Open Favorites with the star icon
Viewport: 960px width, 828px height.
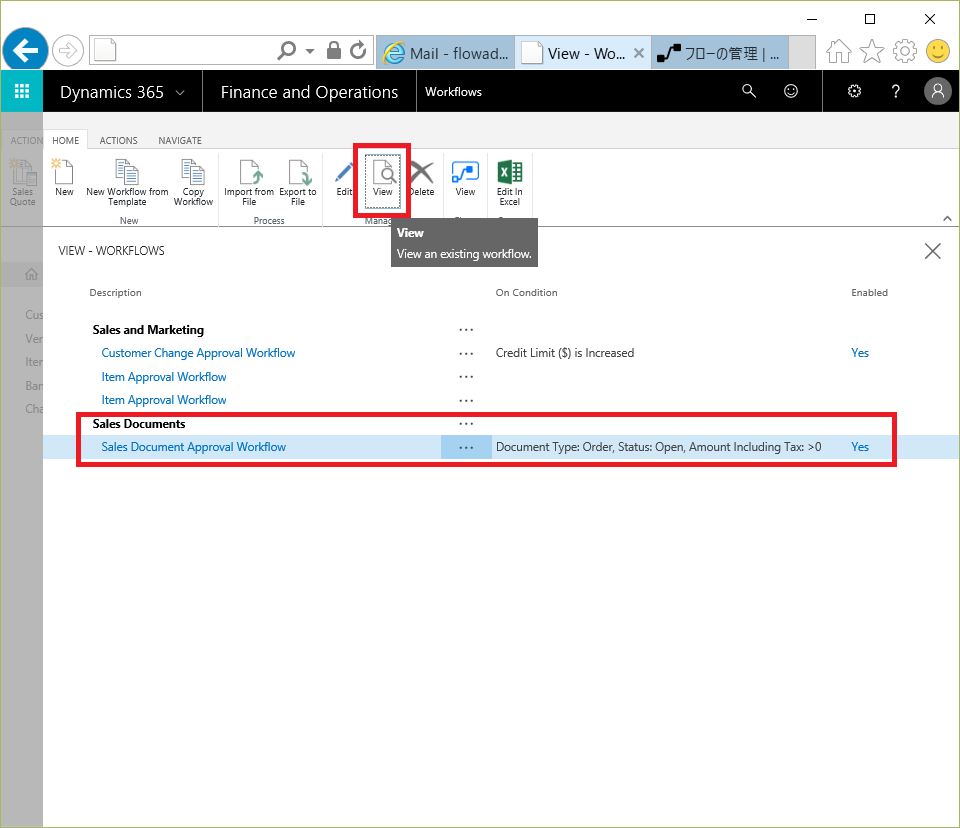872,51
